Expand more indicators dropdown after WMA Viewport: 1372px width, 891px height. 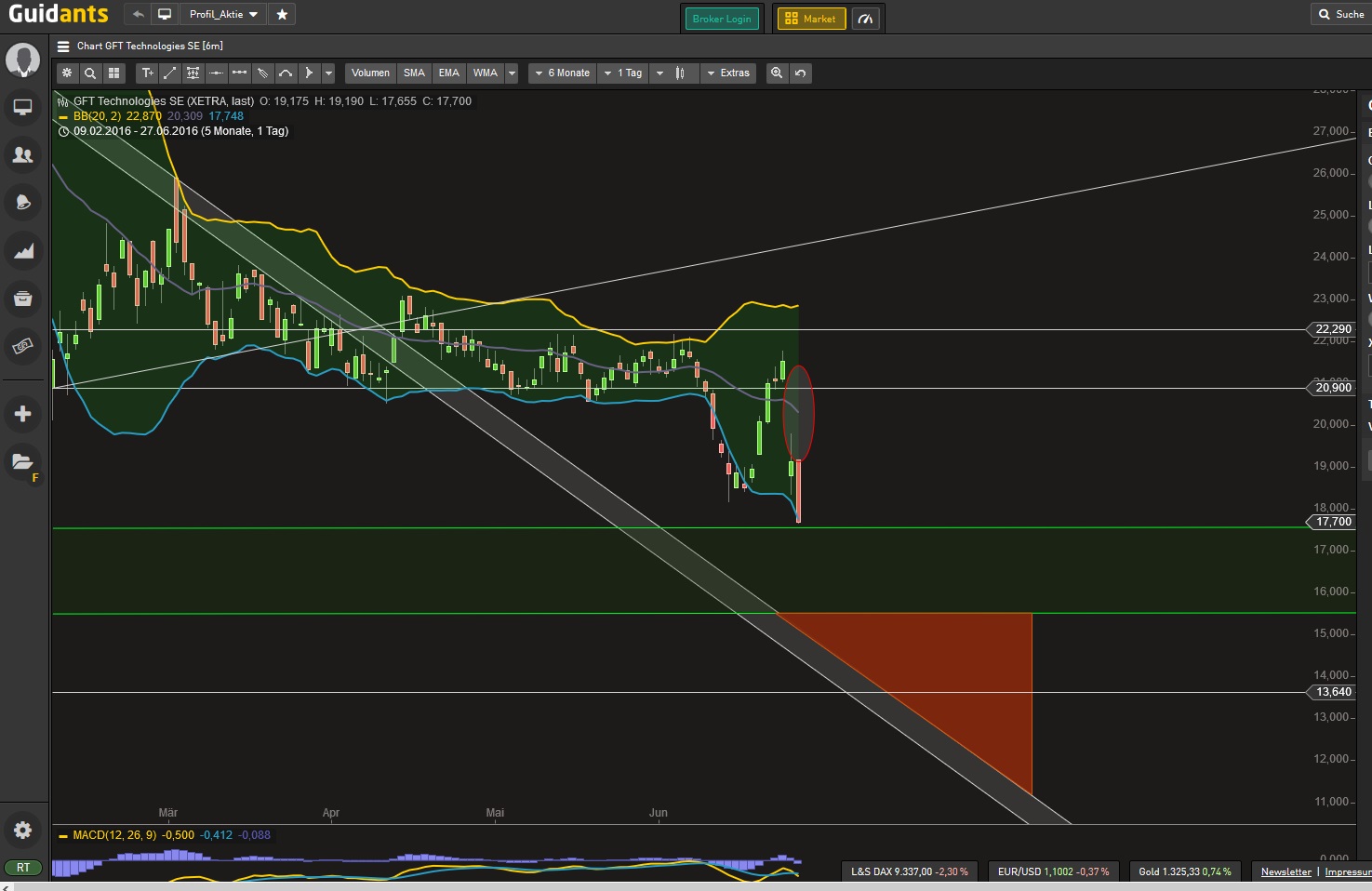pyautogui.click(x=512, y=73)
